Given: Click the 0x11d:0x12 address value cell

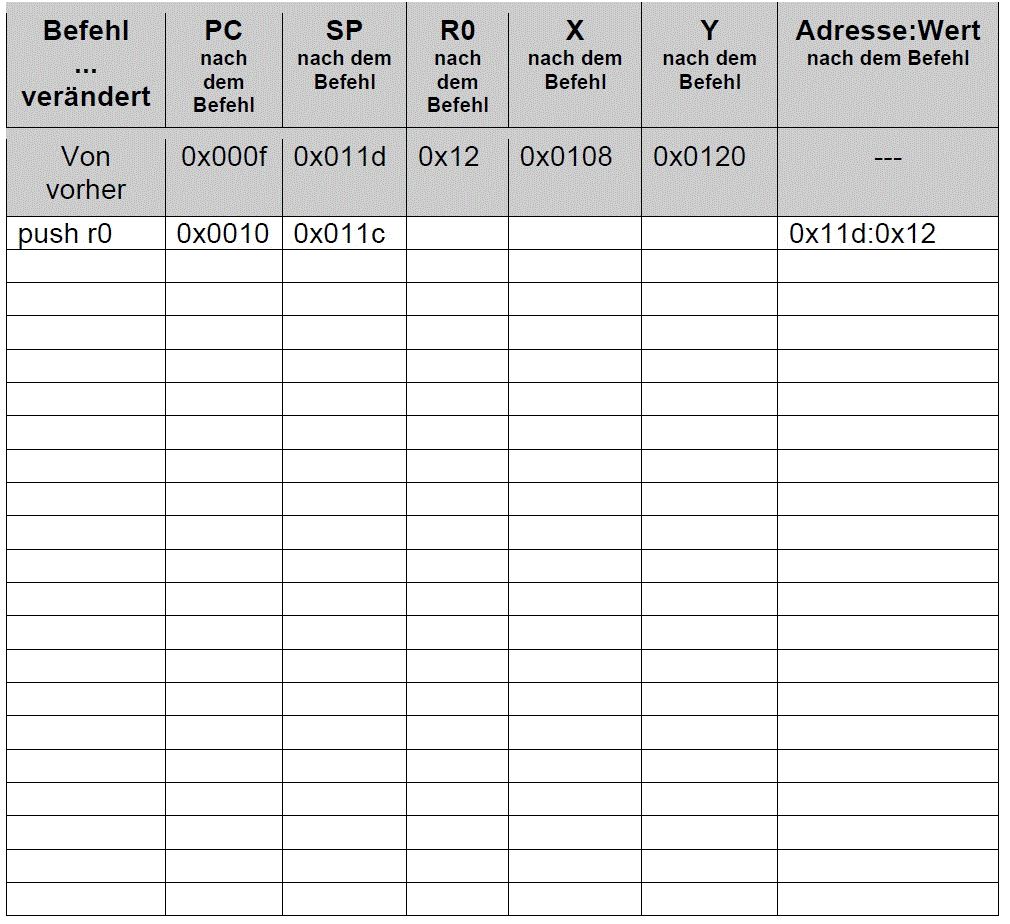Looking at the screenshot, I should 862,234.
